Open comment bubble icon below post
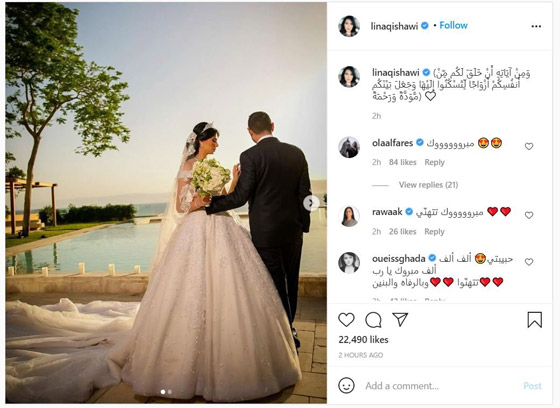The width and height of the screenshot is (560, 408). click(373, 320)
